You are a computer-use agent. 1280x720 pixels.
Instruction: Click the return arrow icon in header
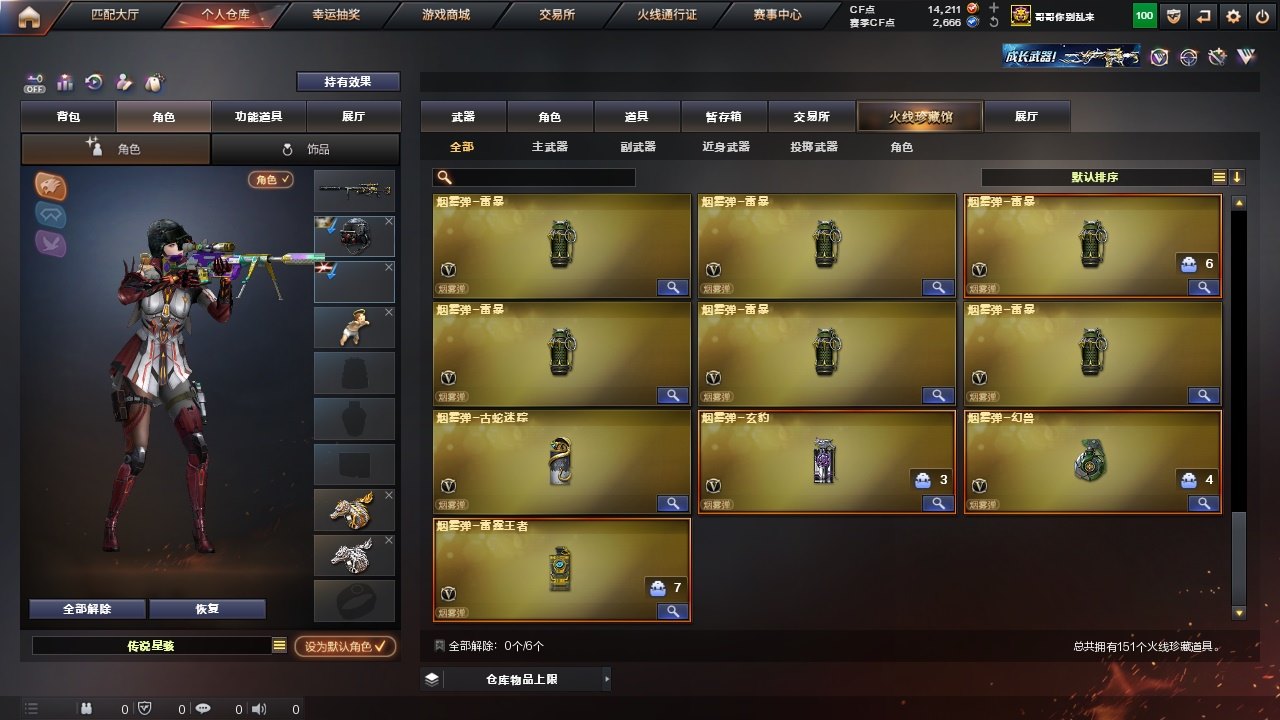[1204, 16]
